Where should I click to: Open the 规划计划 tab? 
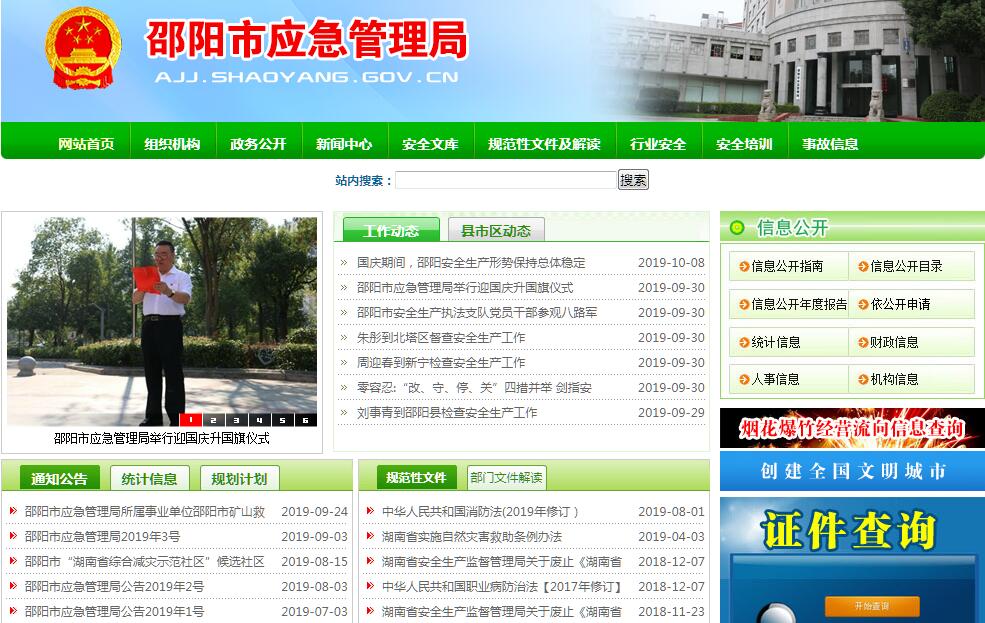239,479
